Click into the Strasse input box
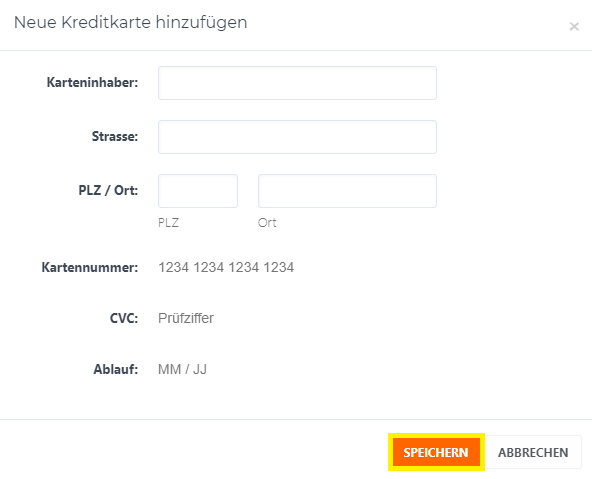Viewport: 592px width, 479px height. [297, 137]
